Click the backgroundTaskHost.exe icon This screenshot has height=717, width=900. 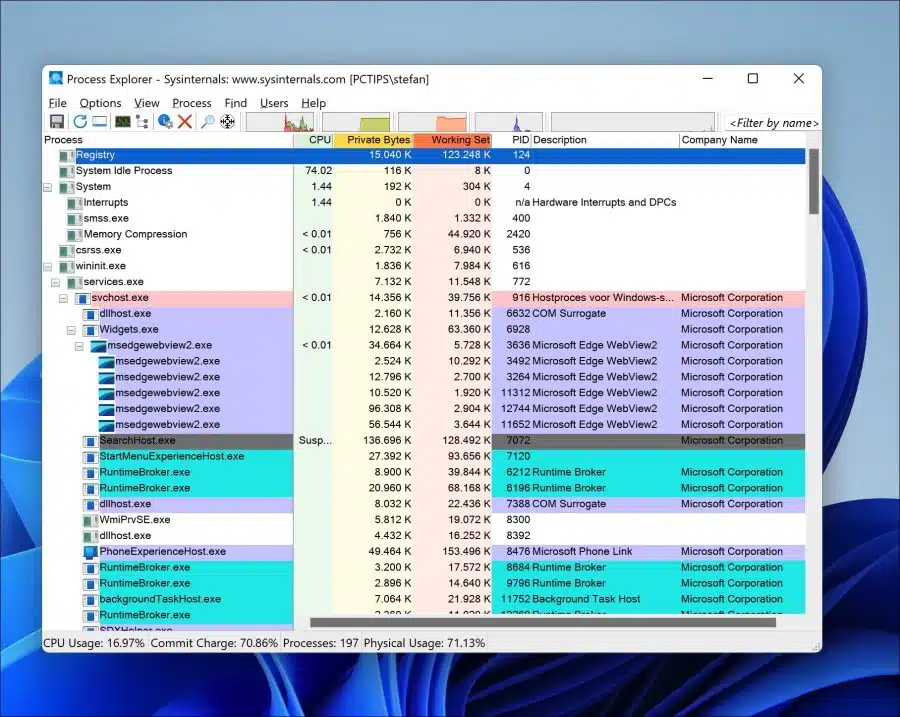(91, 600)
